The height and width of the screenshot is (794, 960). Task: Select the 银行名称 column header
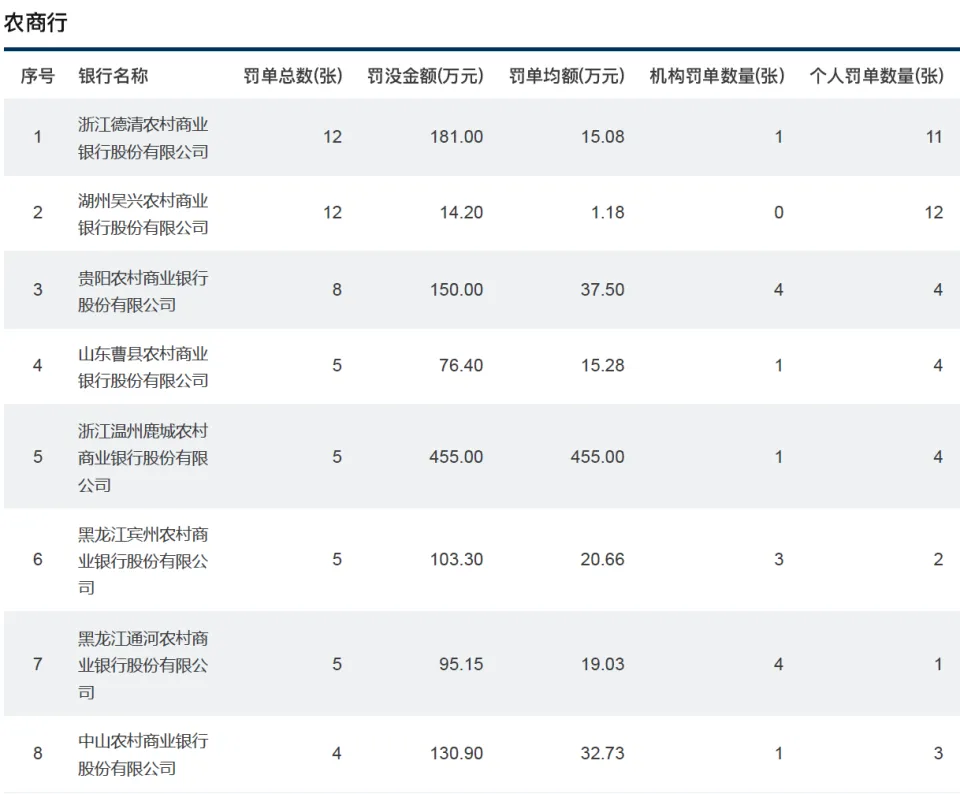(x=113, y=75)
